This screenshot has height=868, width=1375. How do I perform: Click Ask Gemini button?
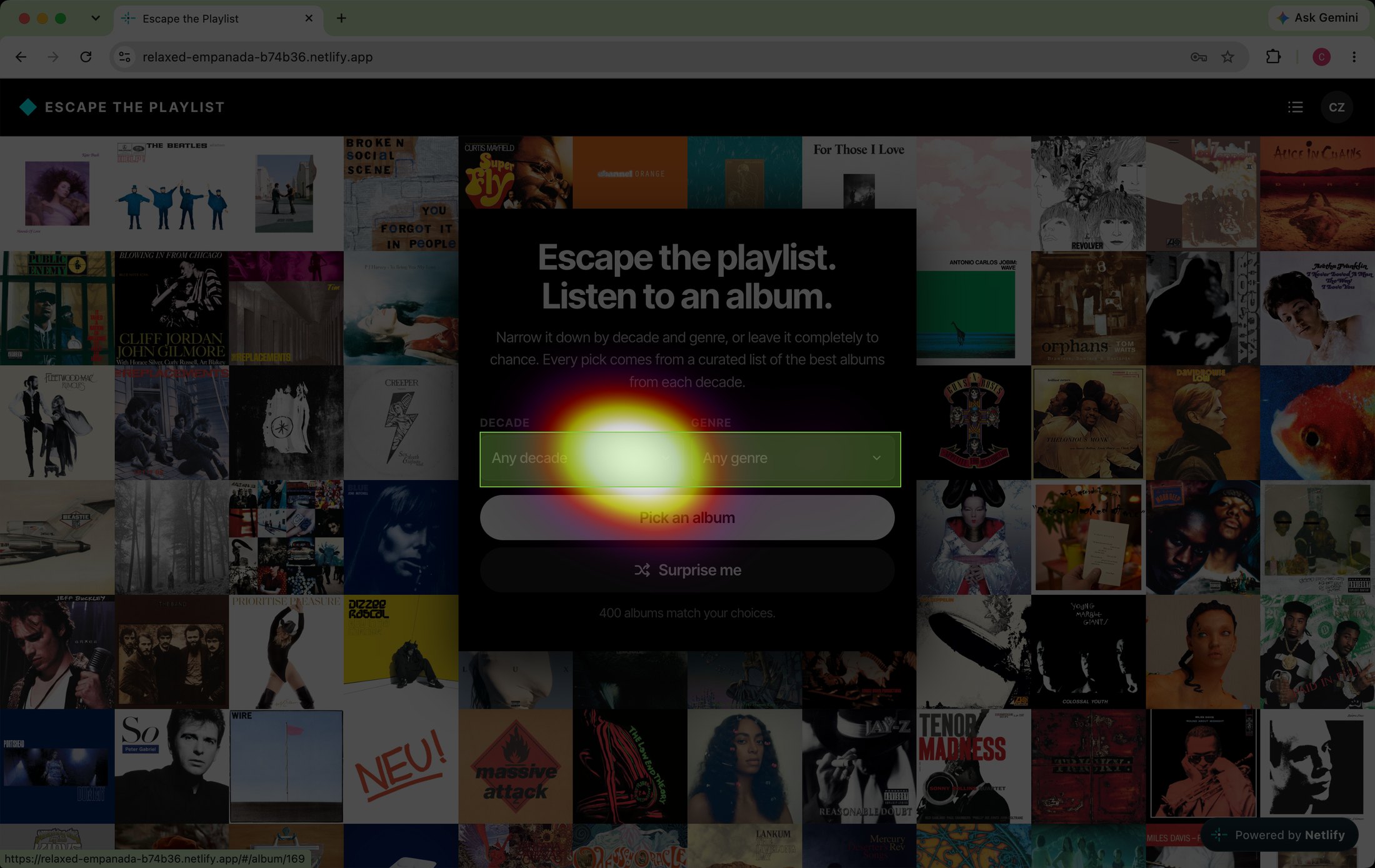coord(1317,17)
